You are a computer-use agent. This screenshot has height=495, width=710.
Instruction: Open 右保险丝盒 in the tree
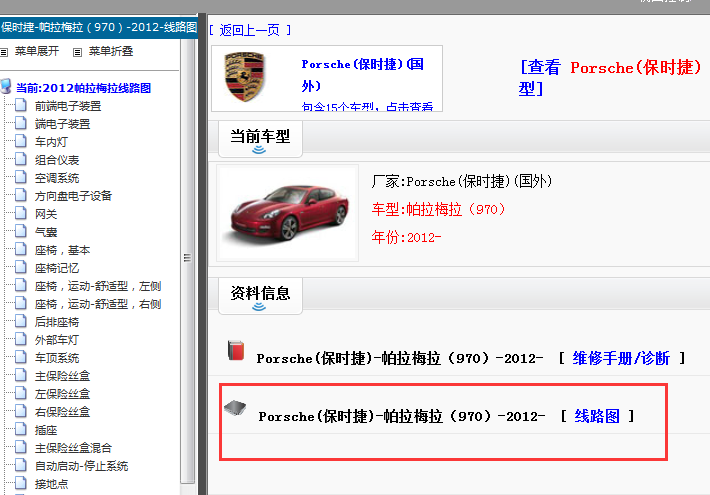[x=62, y=412]
